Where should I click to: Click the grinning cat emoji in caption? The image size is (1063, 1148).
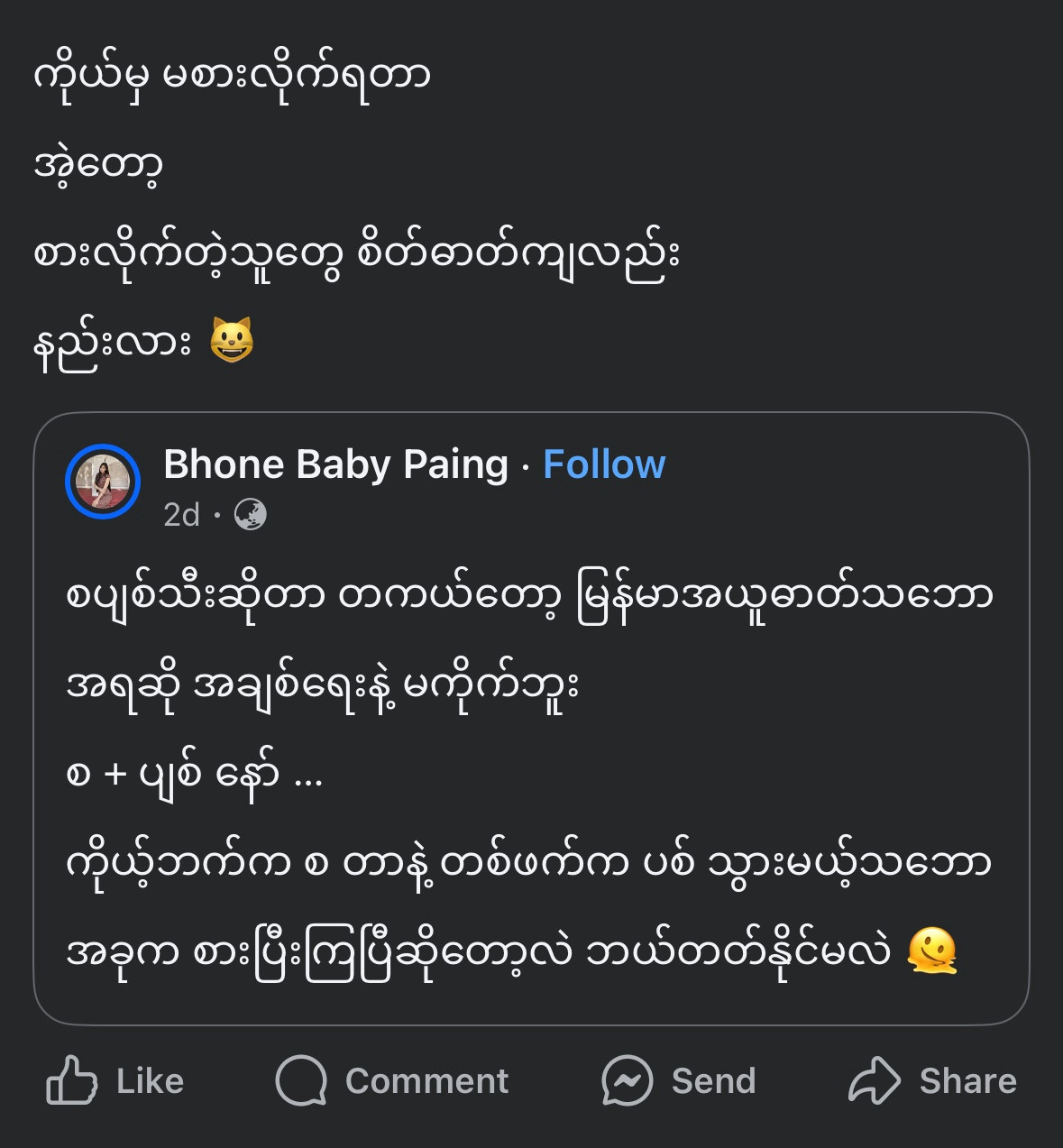click(x=232, y=341)
